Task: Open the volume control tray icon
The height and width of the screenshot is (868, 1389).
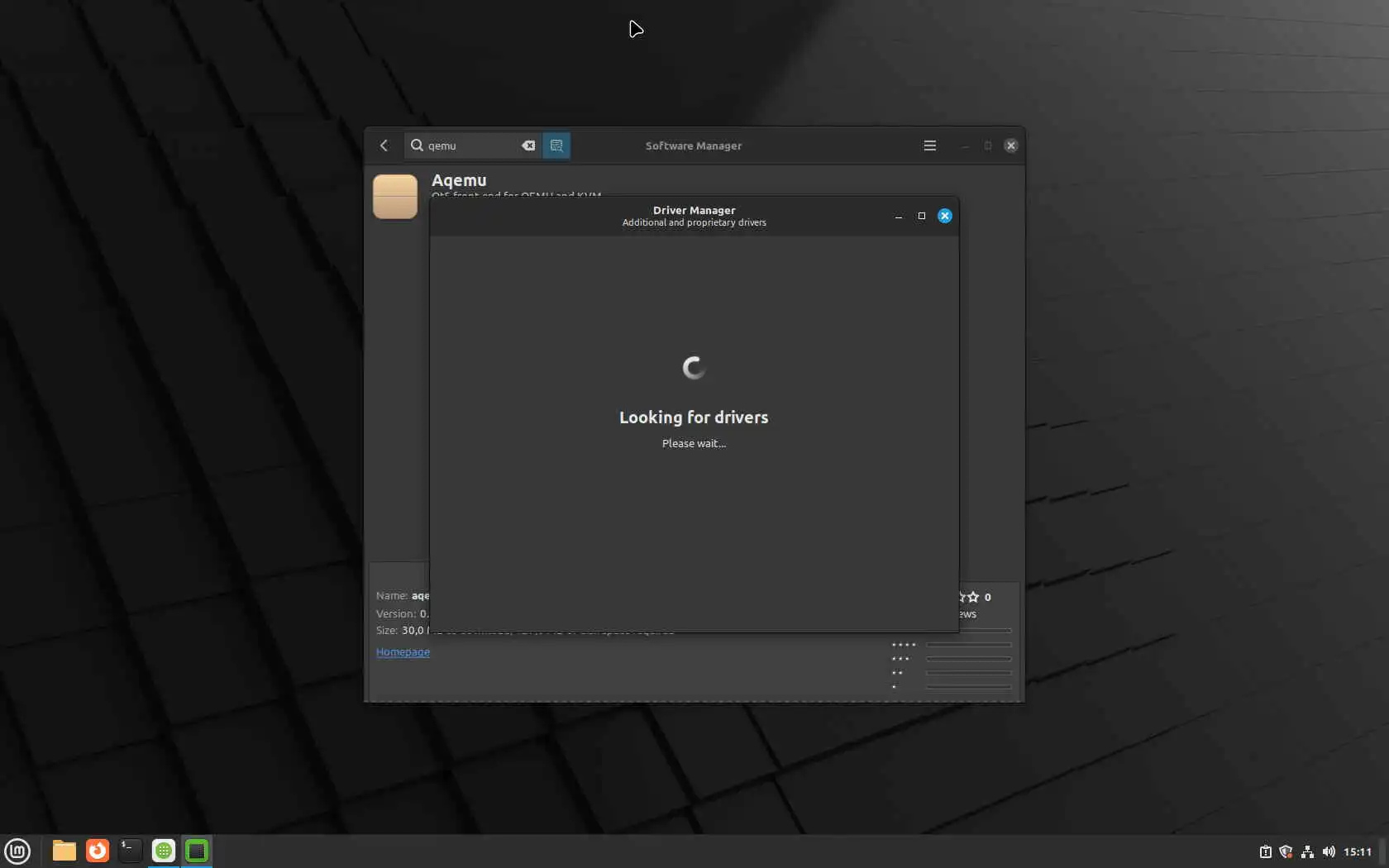Action: [x=1329, y=851]
